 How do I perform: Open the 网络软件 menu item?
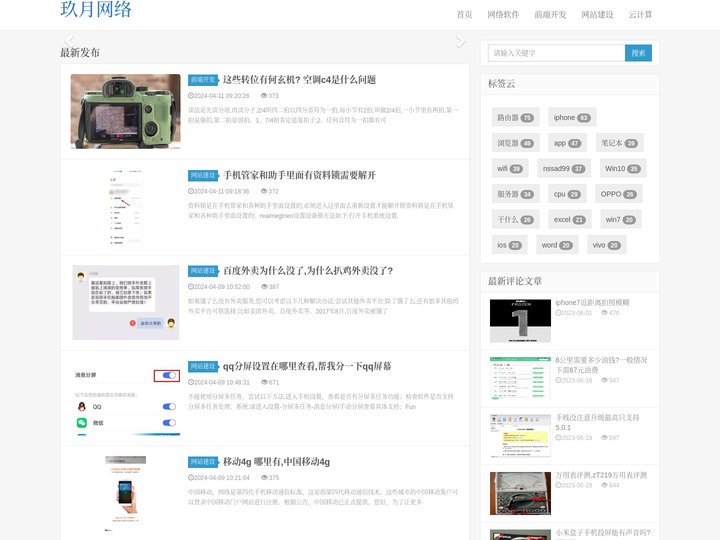(503, 15)
